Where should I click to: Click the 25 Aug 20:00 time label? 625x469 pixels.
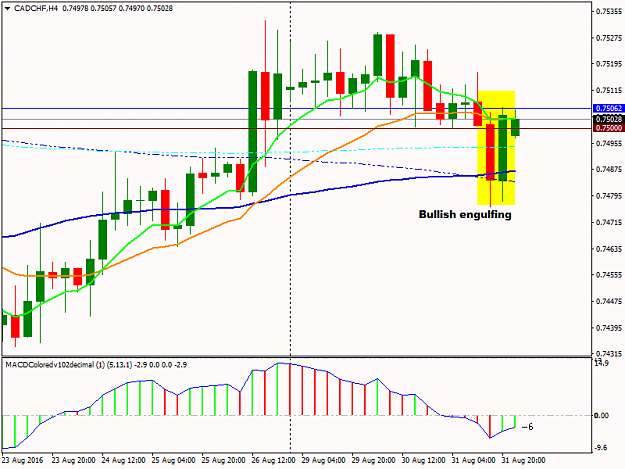pos(223,460)
